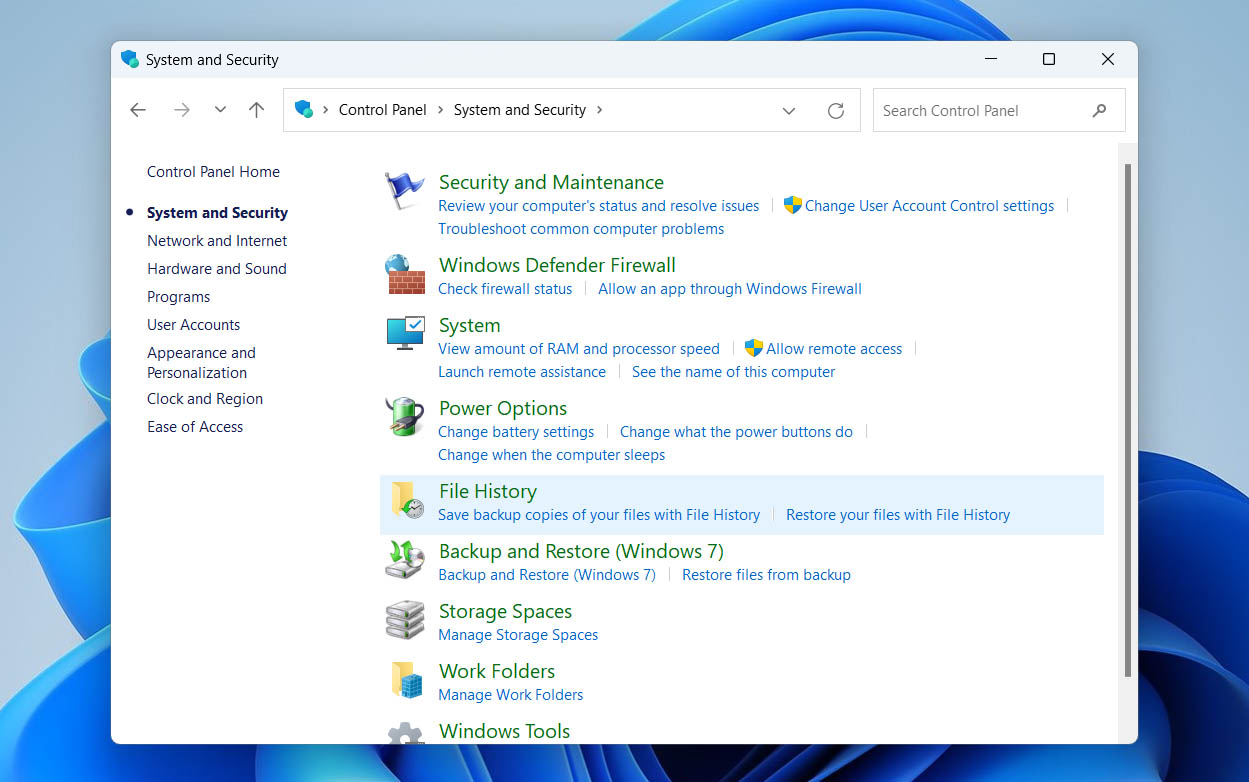Open the Windows Defender Firewall heading
Viewport: 1249px width, 782px height.
click(557, 265)
